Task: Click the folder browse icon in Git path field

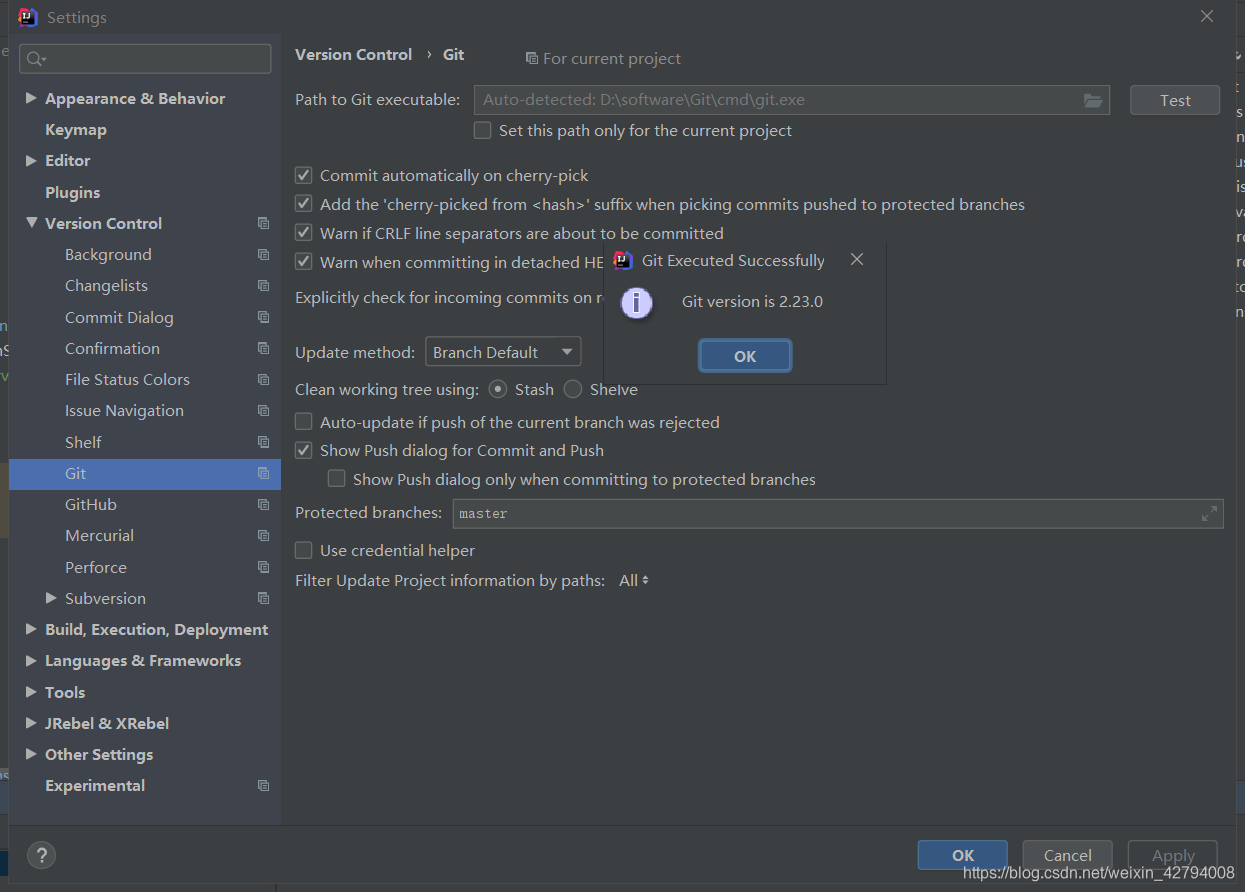Action: [1092, 100]
